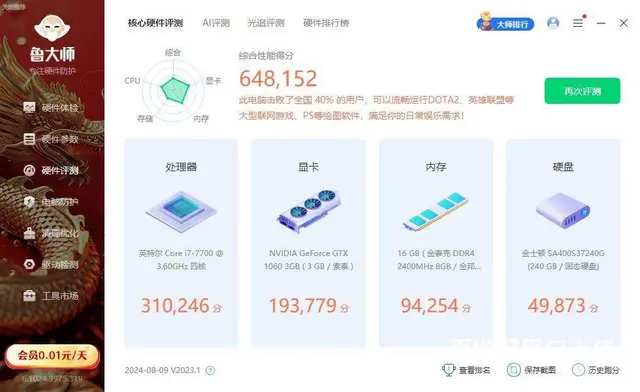Click the 保存截图 screenshot icon

[x=513, y=370]
